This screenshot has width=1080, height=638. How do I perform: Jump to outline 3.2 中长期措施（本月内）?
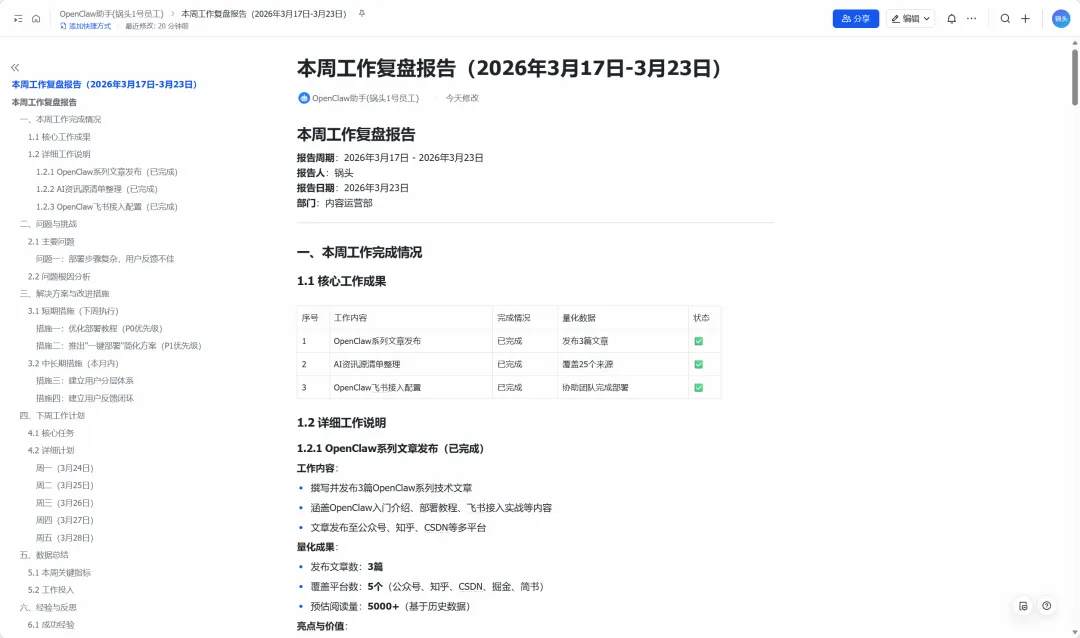pyautogui.click(x=73, y=364)
